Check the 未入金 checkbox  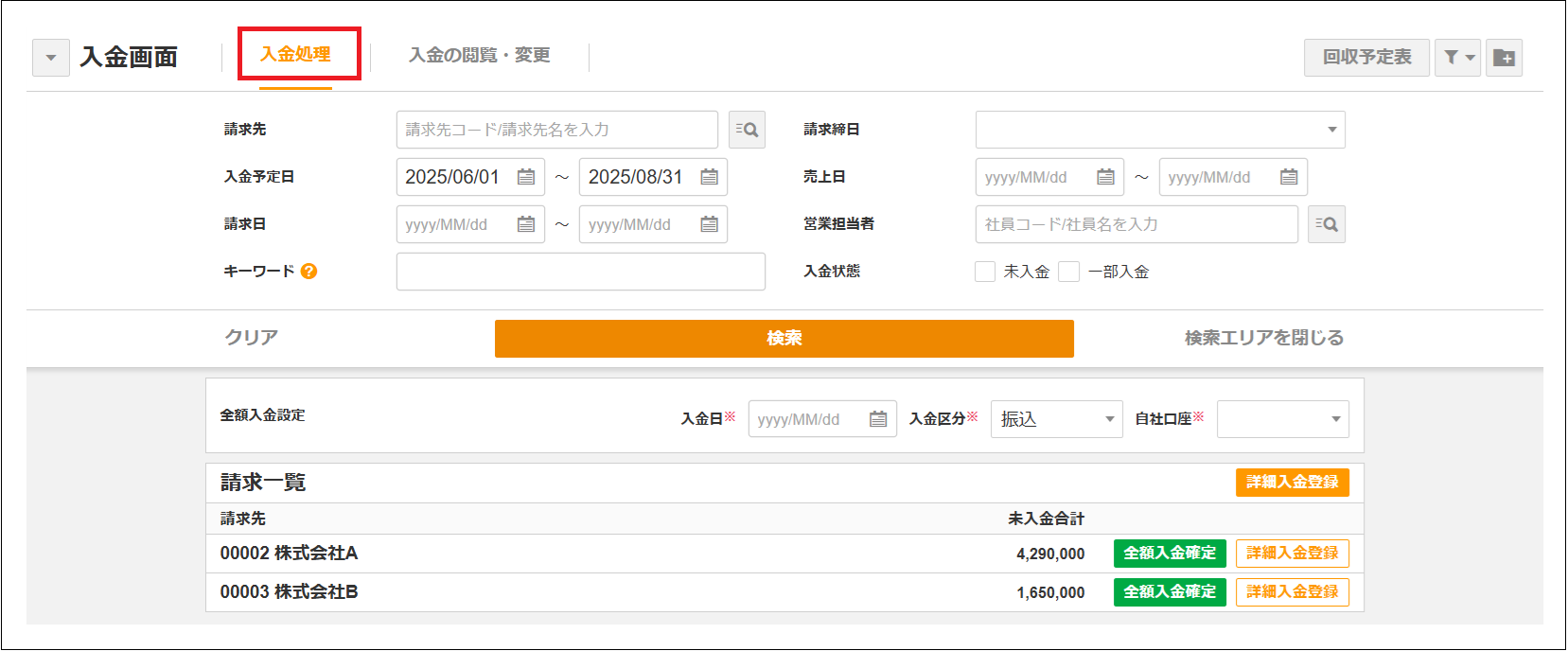(985, 272)
